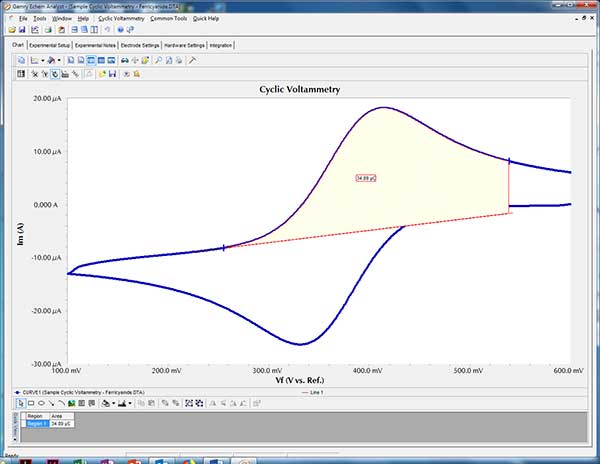Click the Undo arrow in the main toolbar
The height and width of the screenshot is (464, 600).
tap(107, 29)
